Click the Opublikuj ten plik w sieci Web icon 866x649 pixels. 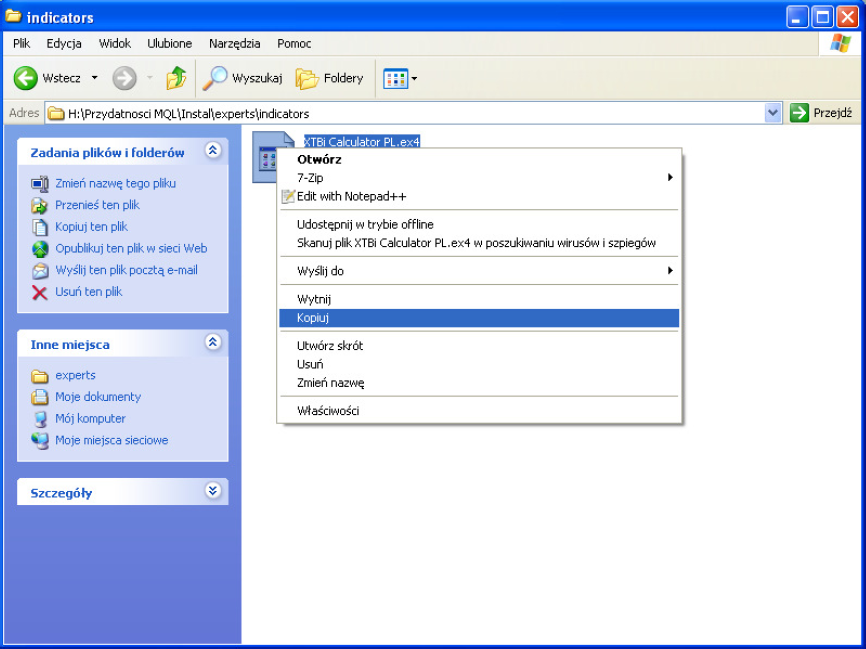coord(40,249)
